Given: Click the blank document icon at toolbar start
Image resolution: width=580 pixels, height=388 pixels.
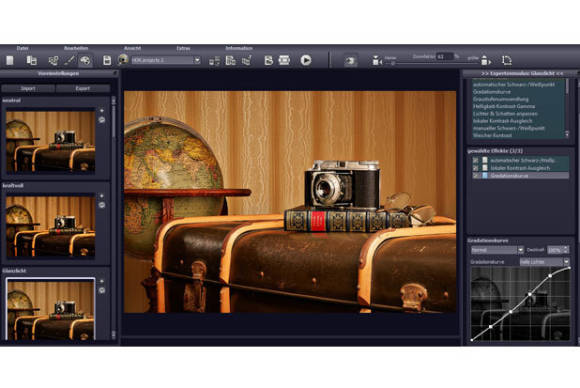Looking at the screenshot, I should (10, 60).
